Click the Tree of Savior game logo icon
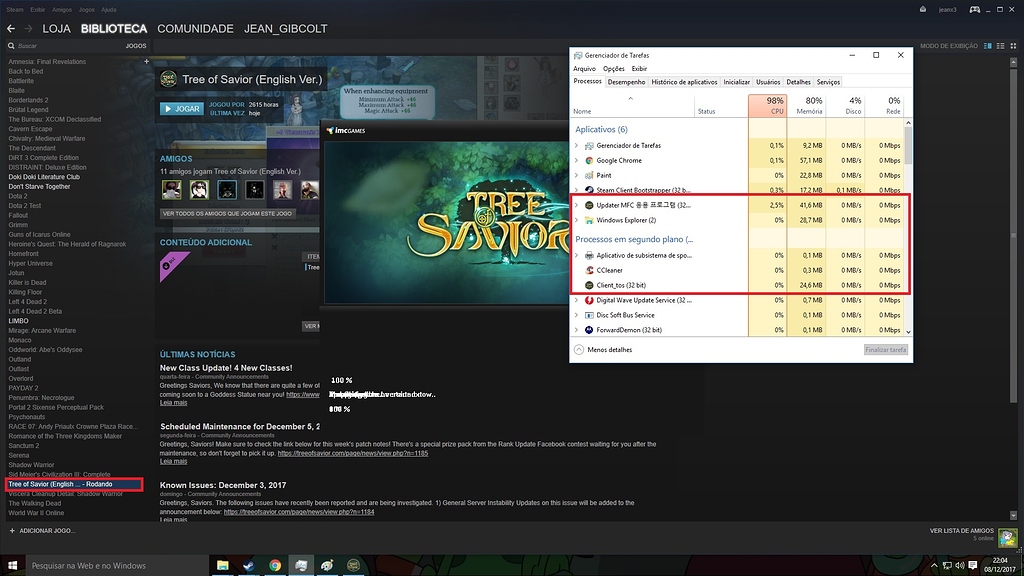 click(x=169, y=80)
